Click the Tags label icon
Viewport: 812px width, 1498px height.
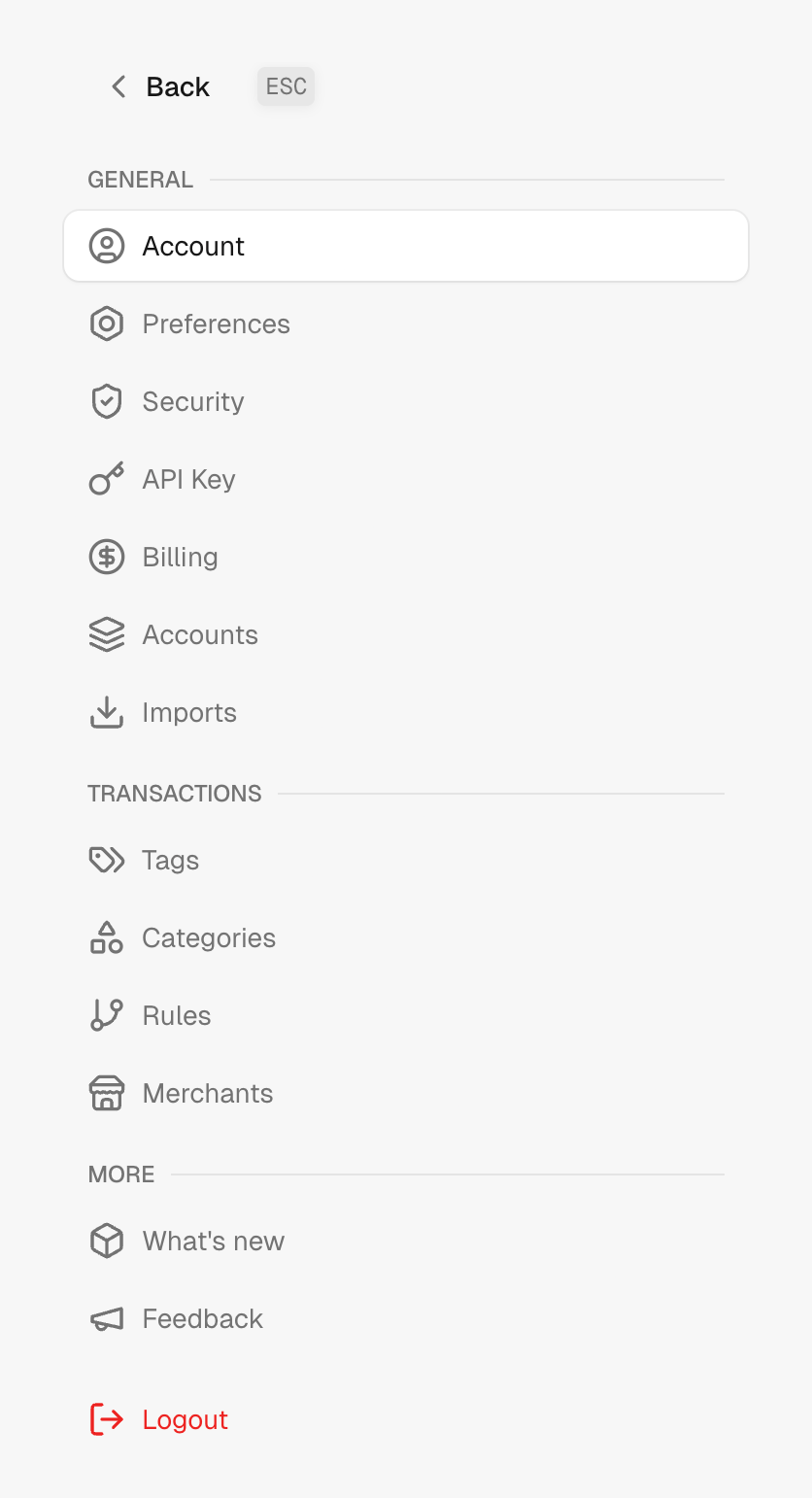(107, 860)
